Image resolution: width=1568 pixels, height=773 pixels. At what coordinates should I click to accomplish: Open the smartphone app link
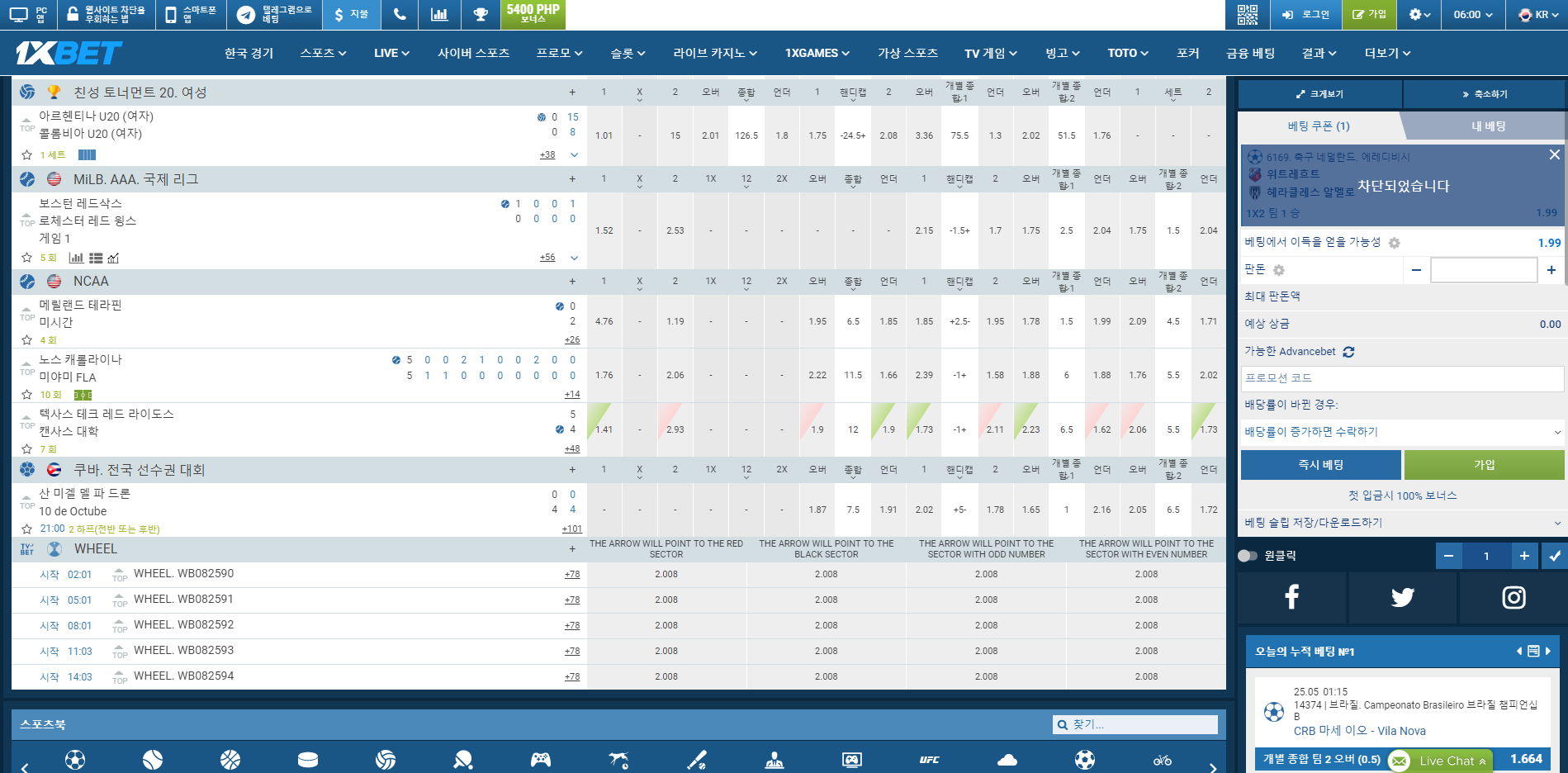[191, 14]
